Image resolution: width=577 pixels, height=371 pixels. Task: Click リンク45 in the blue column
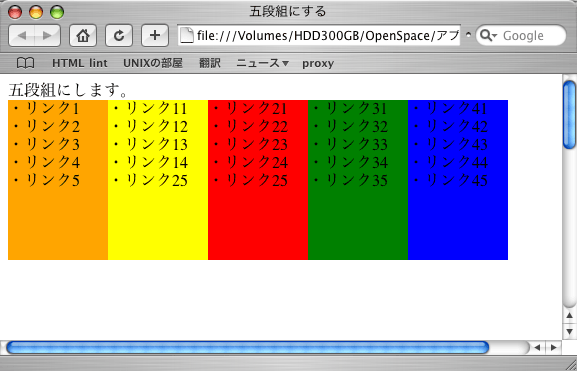[457, 180]
